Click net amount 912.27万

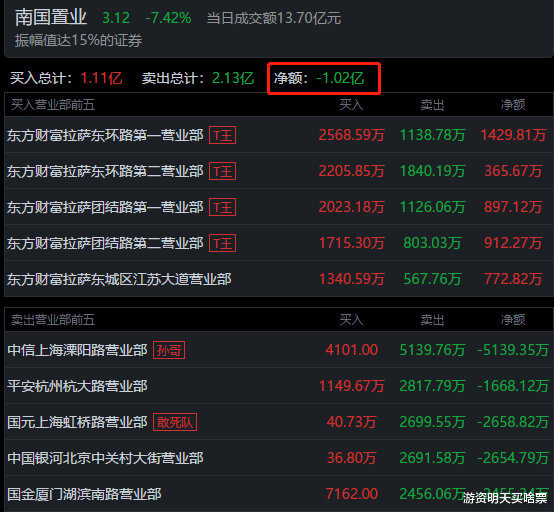pyautogui.click(x=513, y=243)
